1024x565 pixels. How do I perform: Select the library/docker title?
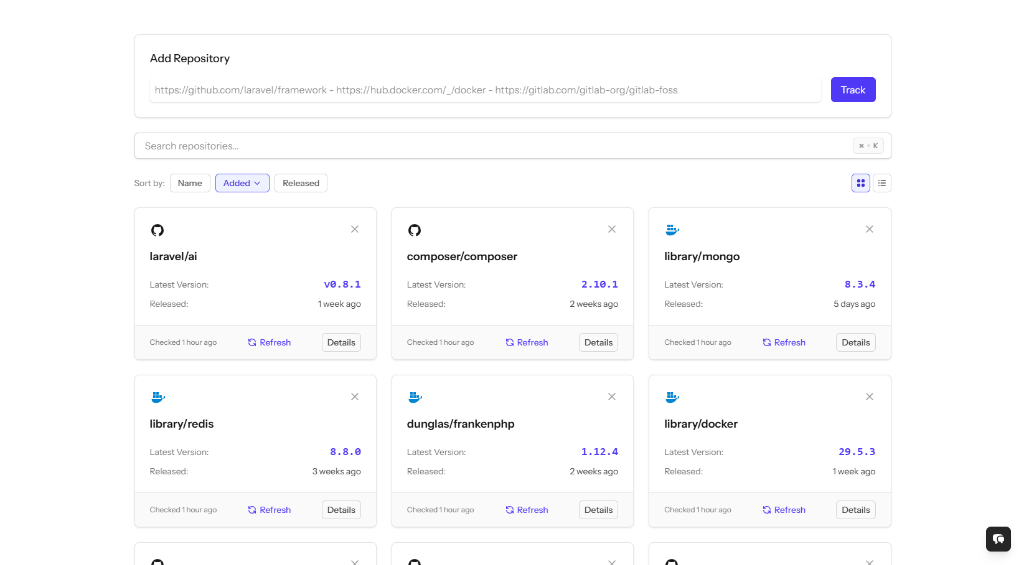click(701, 423)
